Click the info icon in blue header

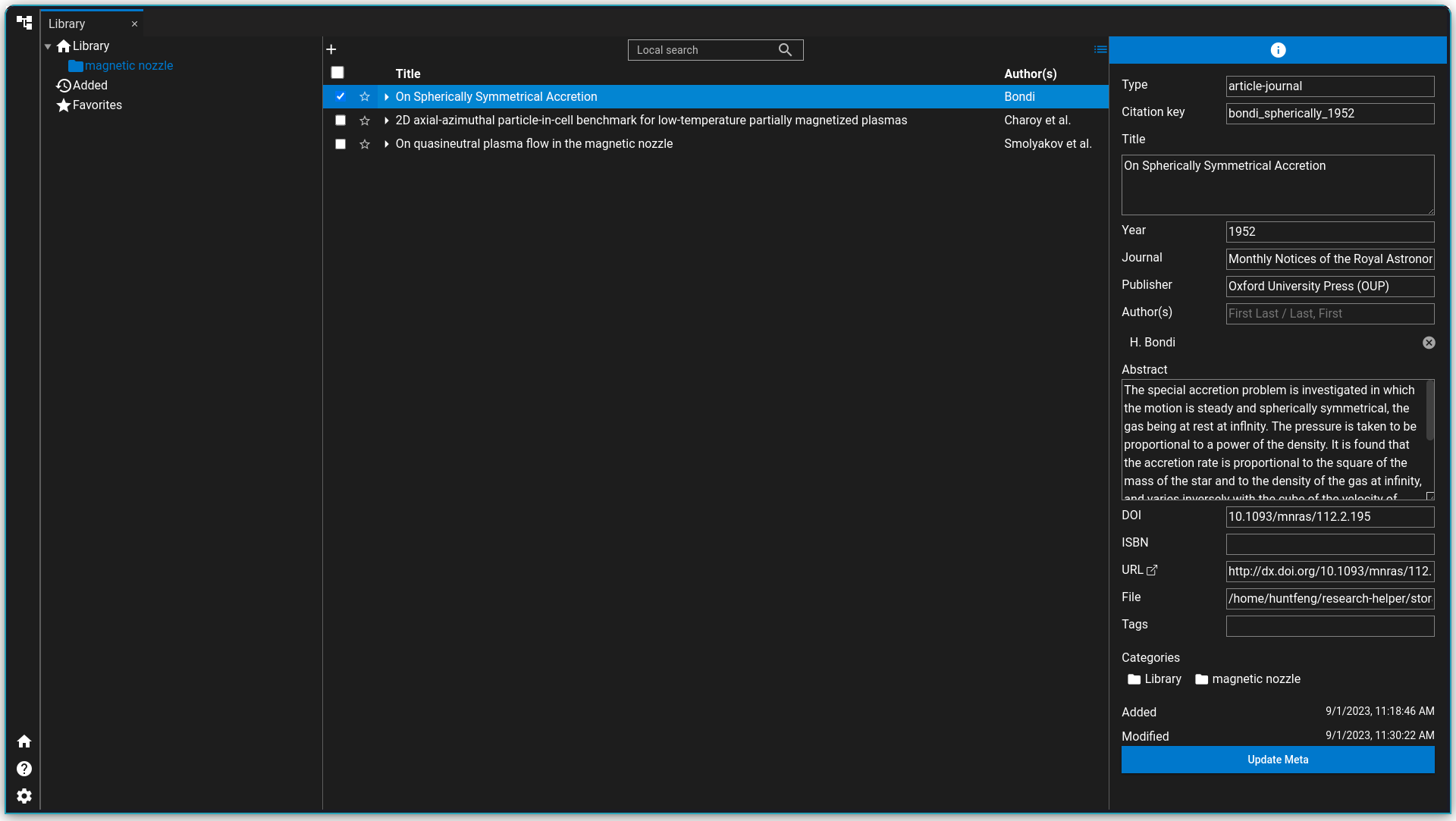coord(1278,50)
